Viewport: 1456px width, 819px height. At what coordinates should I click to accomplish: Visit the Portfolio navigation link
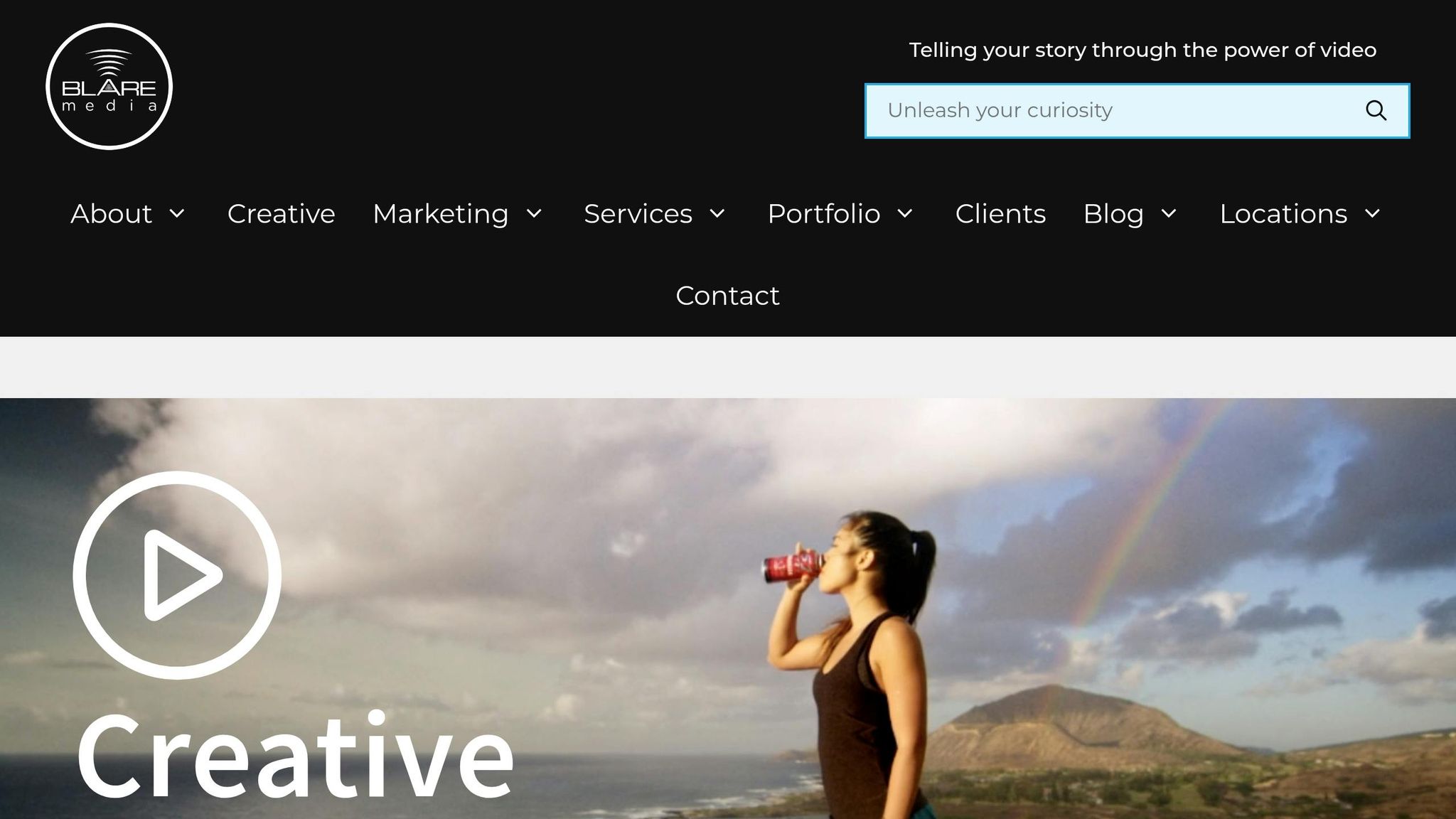coord(824,213)
